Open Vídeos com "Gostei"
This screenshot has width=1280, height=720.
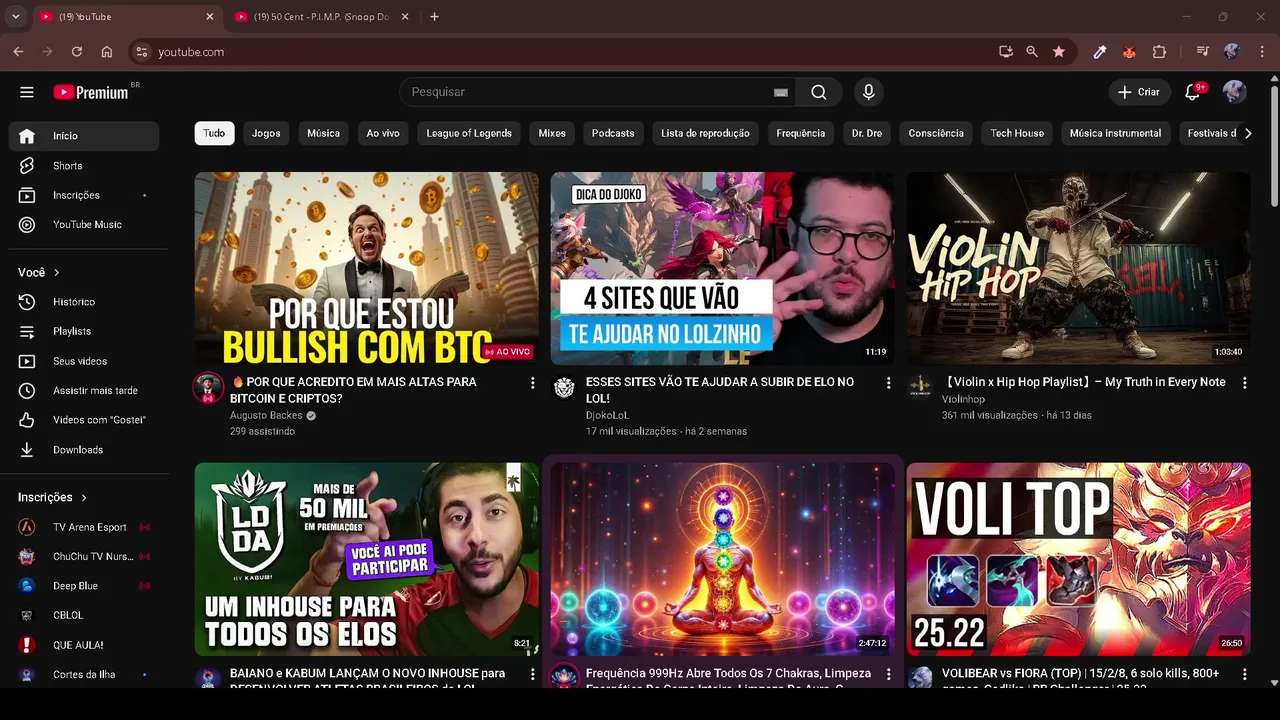[84, 420]
